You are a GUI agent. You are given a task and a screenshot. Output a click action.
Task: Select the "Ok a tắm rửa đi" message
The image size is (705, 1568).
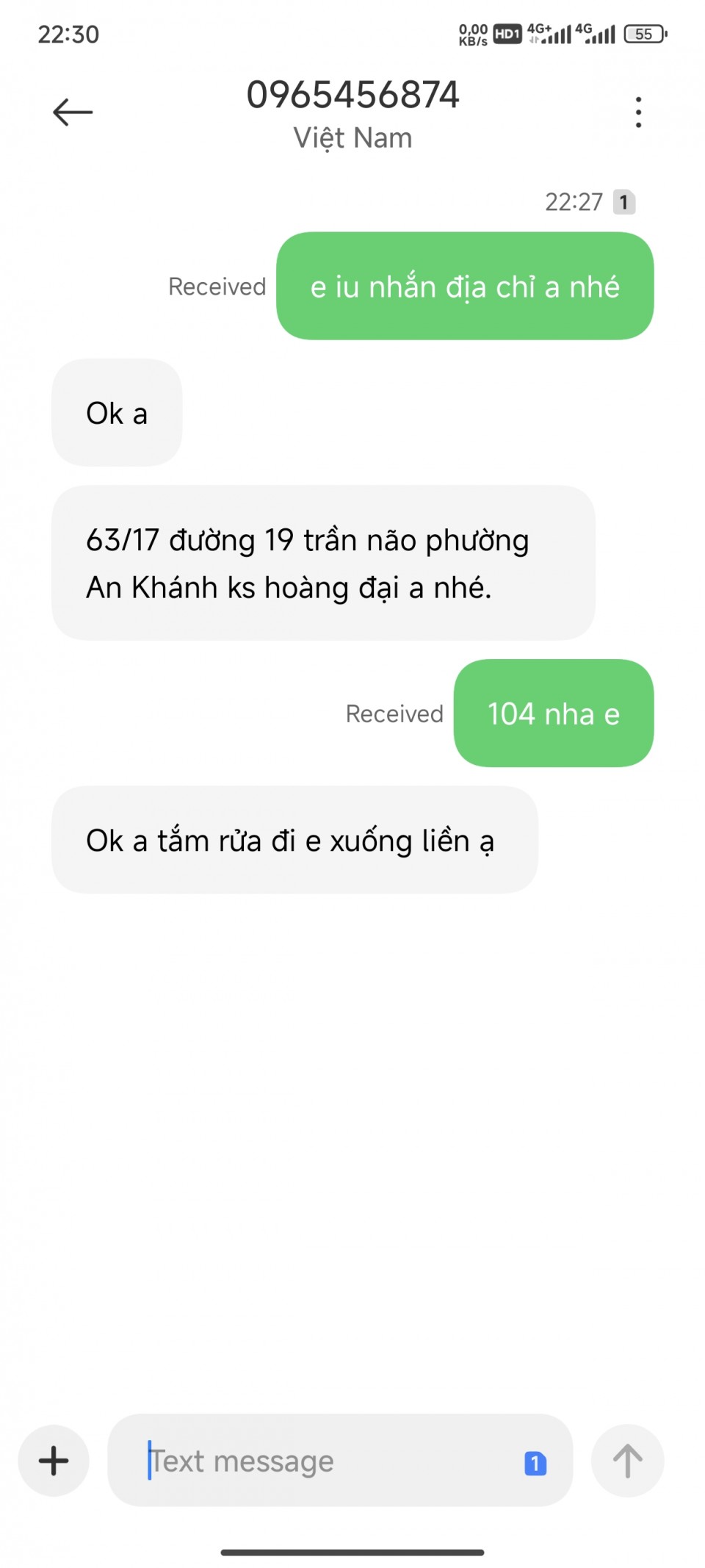294,840
